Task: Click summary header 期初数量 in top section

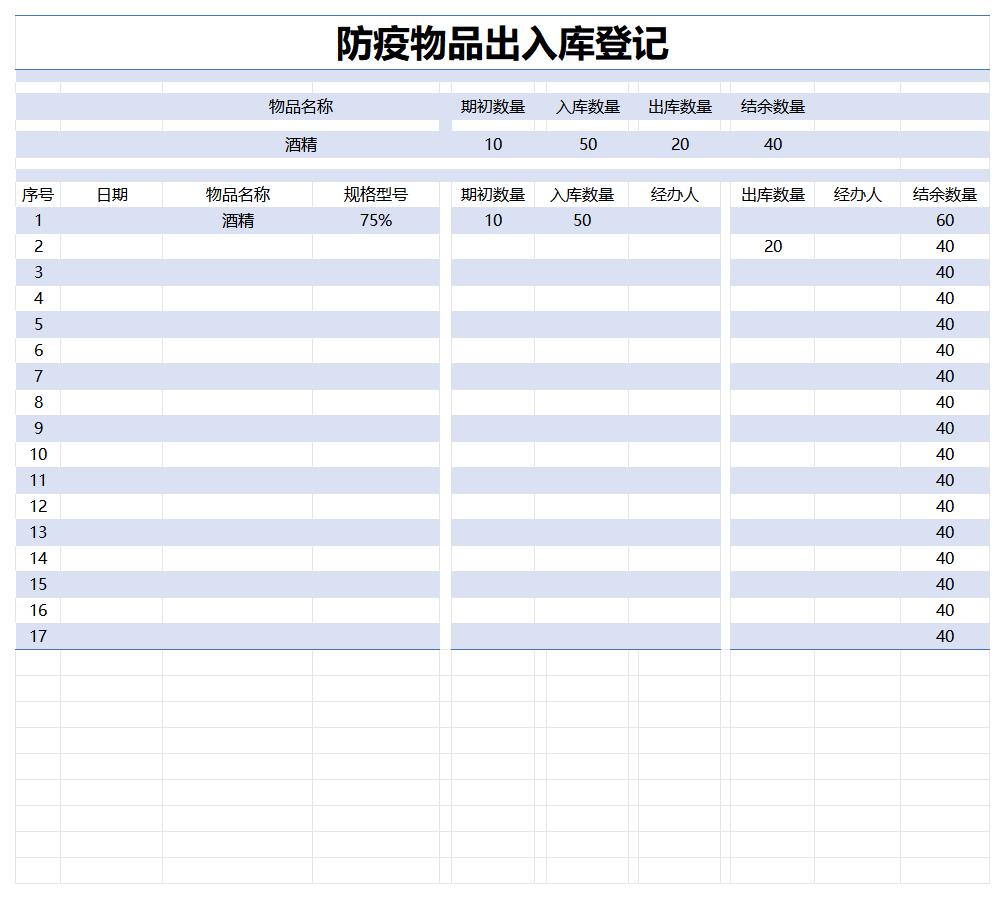Action: (493, 106)
